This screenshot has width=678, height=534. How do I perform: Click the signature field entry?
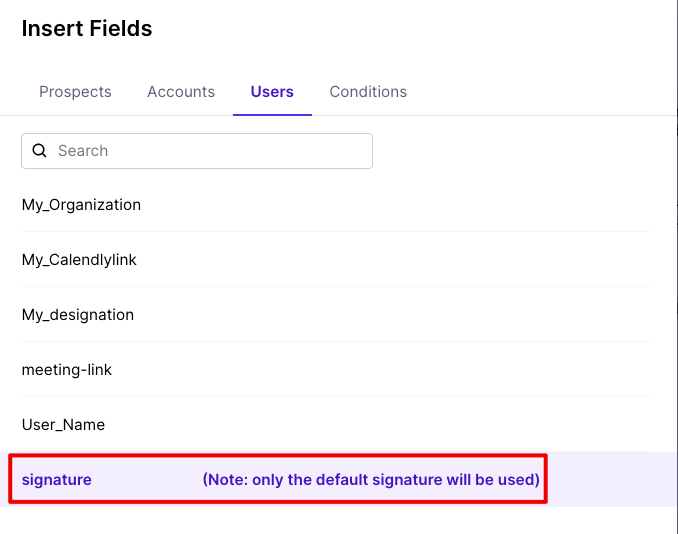[x=57, y=480]
